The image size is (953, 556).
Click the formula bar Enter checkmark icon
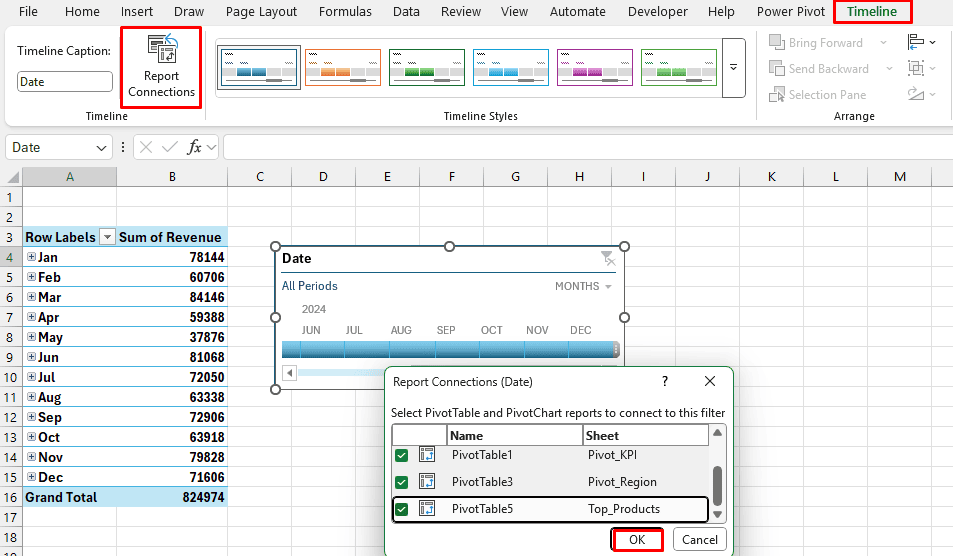pyautogui.click(x=170, y=147)
